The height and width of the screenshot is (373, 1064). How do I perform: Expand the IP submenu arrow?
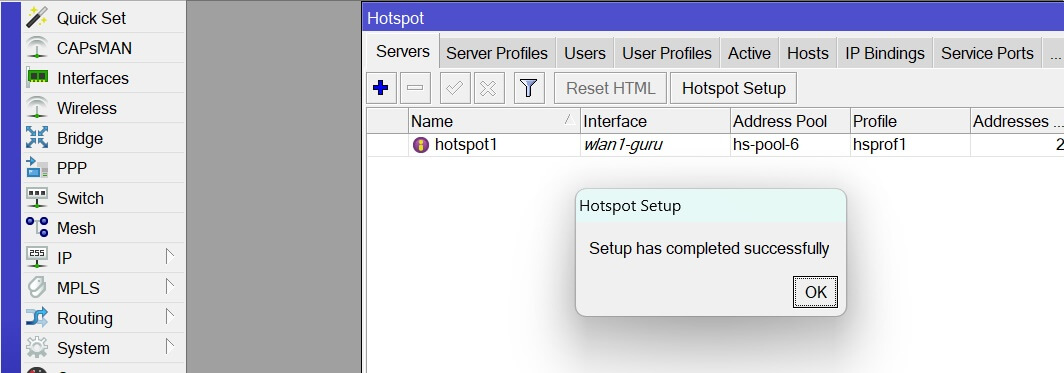[x=170, y=256]
